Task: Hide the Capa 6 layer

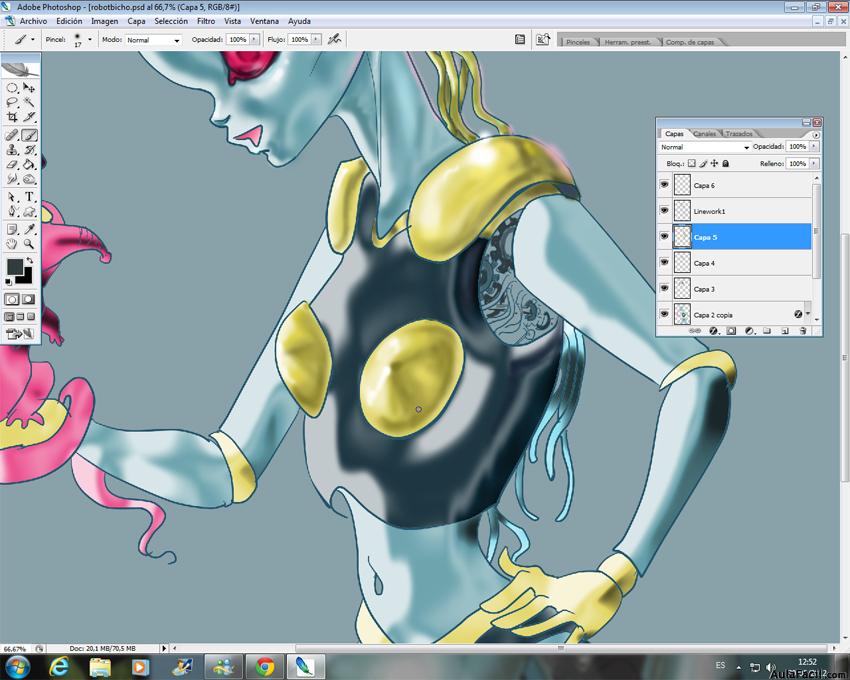Action: click(x=664, y=185)
